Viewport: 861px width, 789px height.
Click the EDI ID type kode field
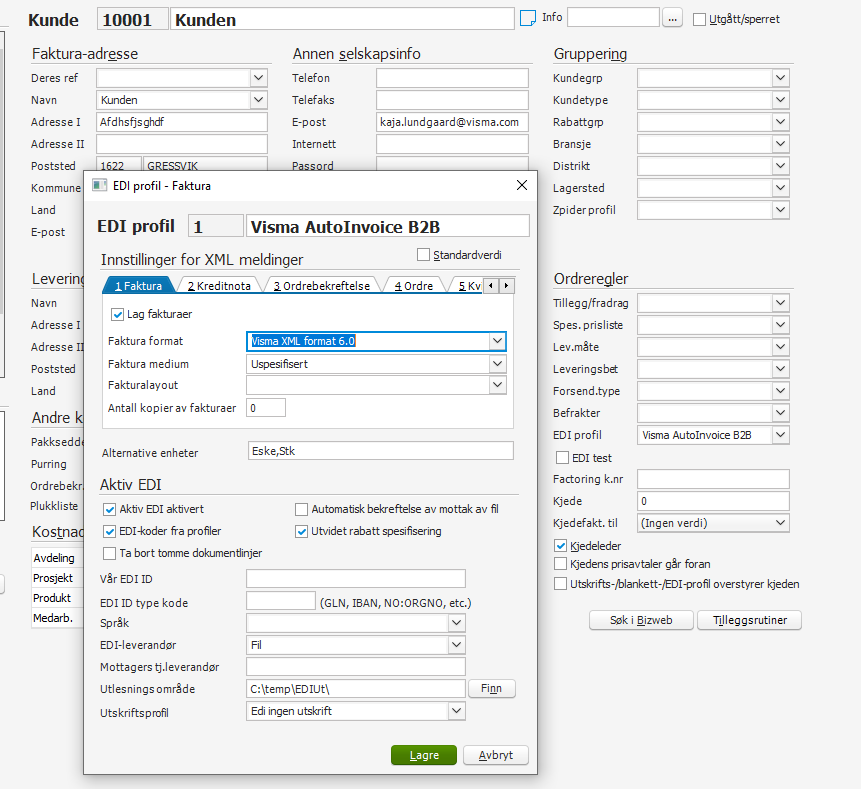pos(281,601)
